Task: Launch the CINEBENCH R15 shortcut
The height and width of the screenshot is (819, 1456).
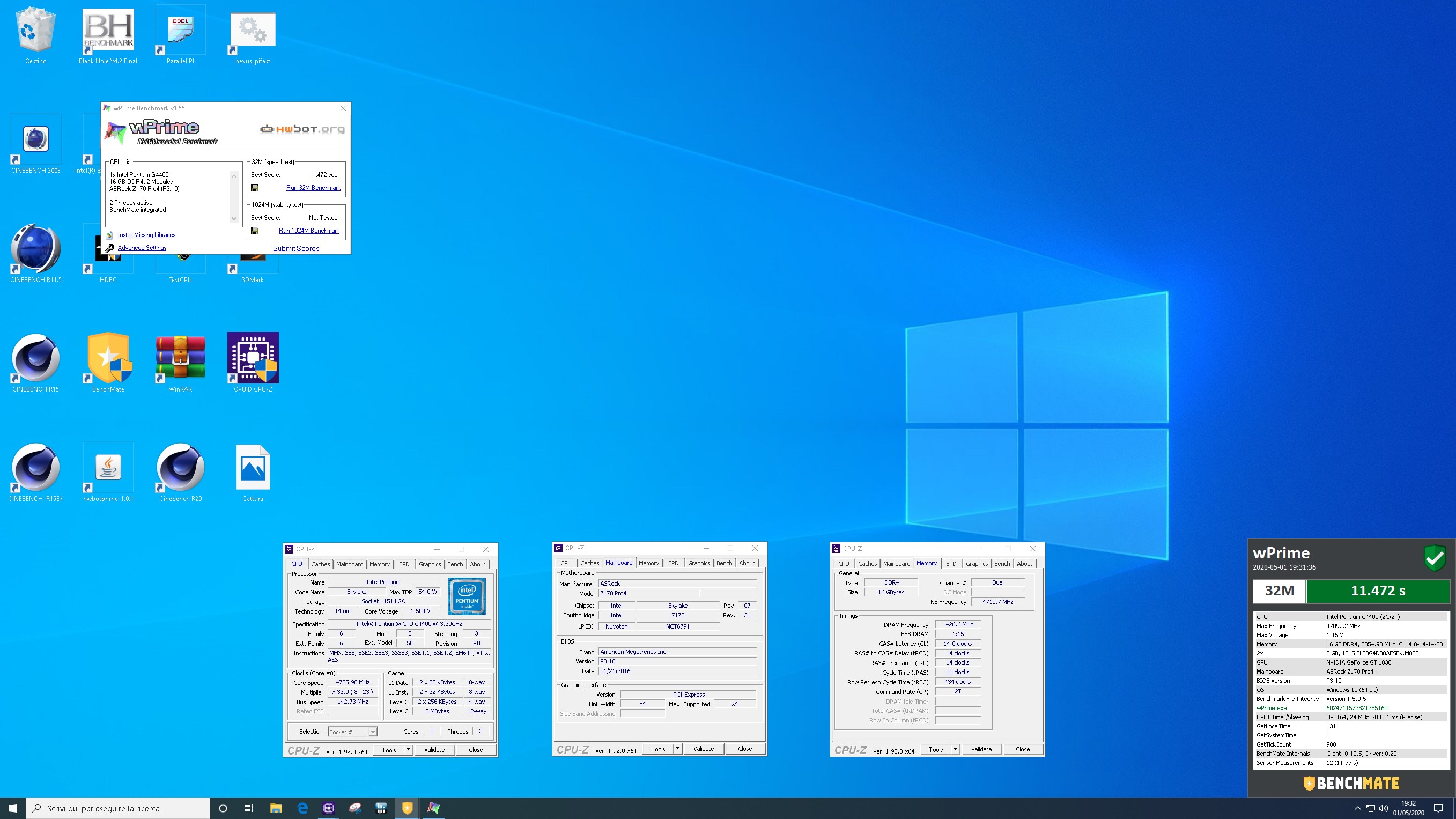Action: click(x=35, y=363)
